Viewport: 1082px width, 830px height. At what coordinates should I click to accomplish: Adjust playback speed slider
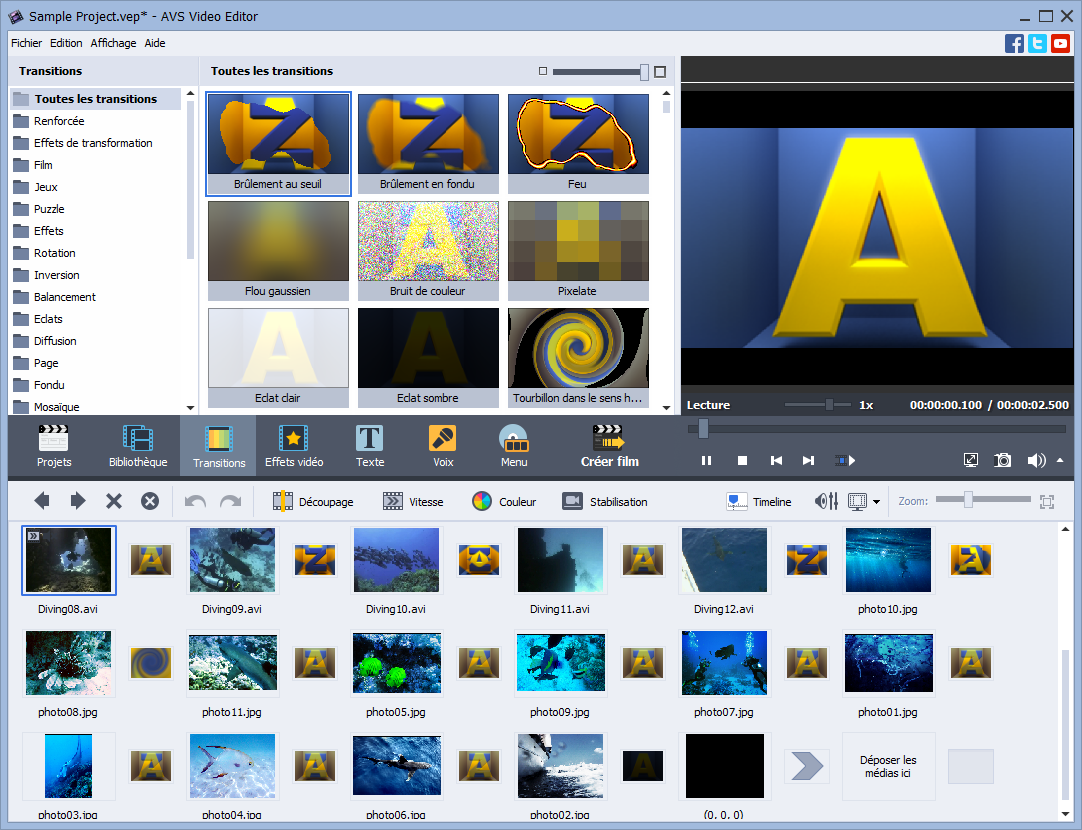pyautogui.click(x=829, y=405)
